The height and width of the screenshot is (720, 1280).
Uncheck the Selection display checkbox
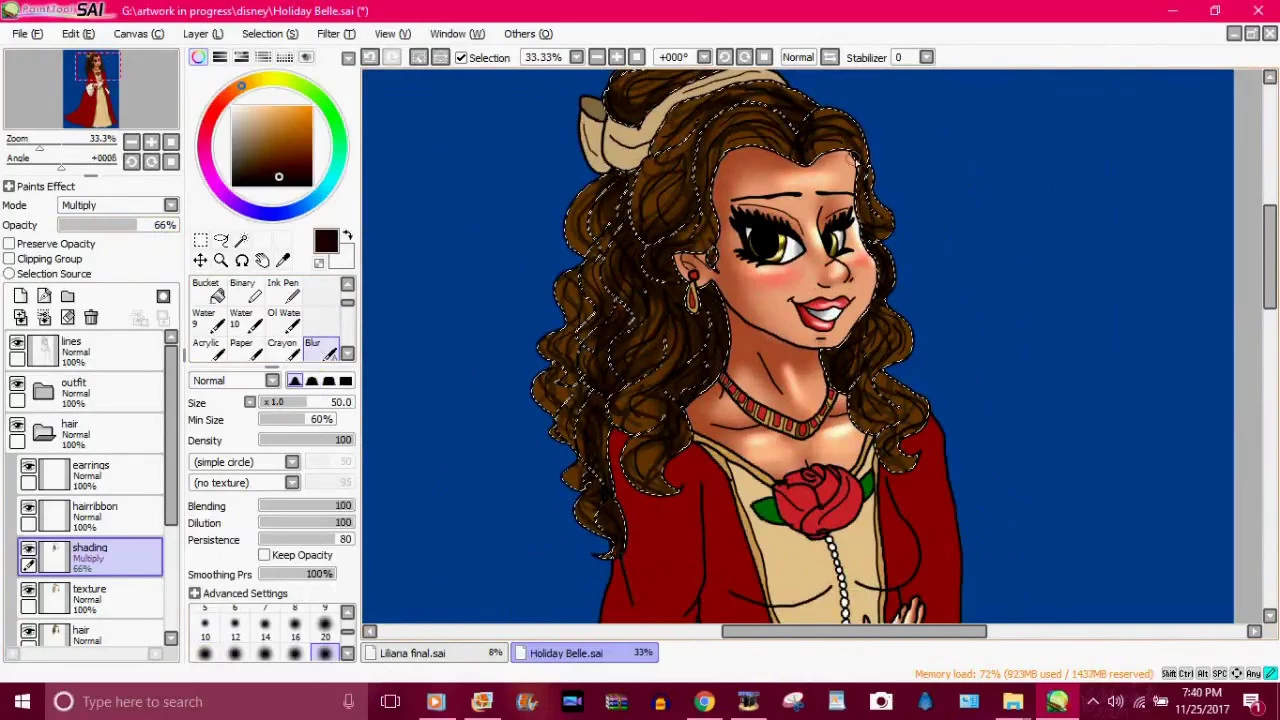tap(461, 58)
